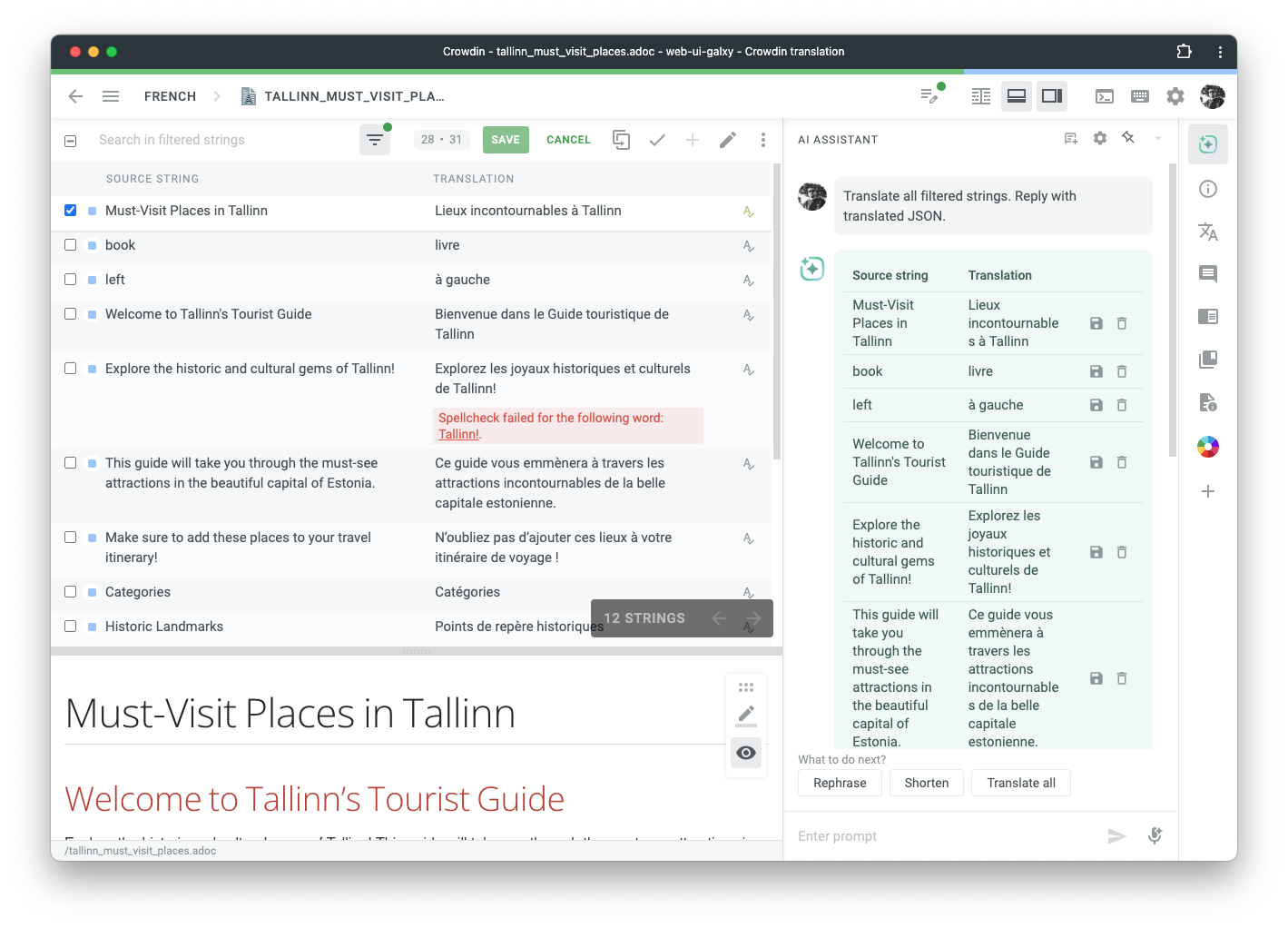
Task: Go back using the left arrow icon
Action: pyautogui.click(x=75, y=96)
